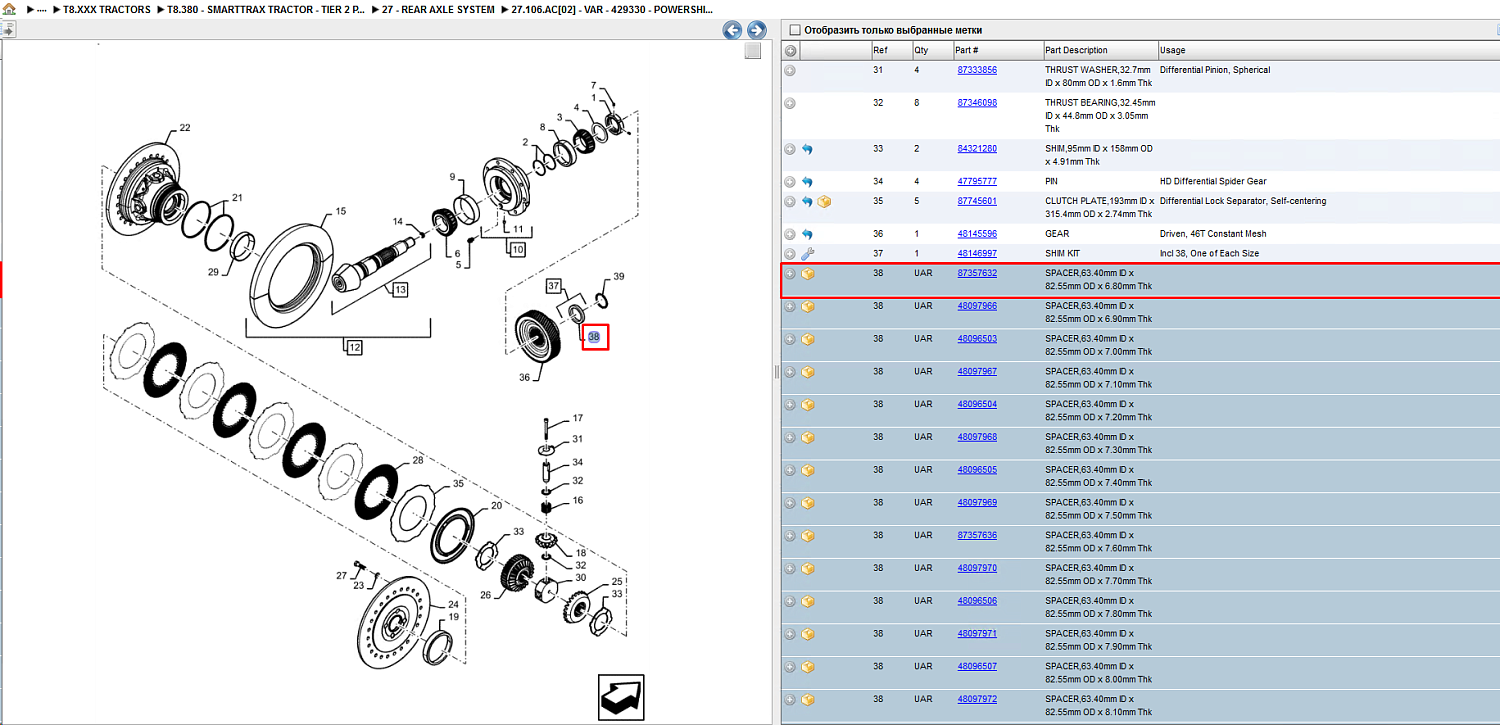Viewport: 1500px width, 725px height.
Task: Open part number link 87745601
Action: pos(977,201)
